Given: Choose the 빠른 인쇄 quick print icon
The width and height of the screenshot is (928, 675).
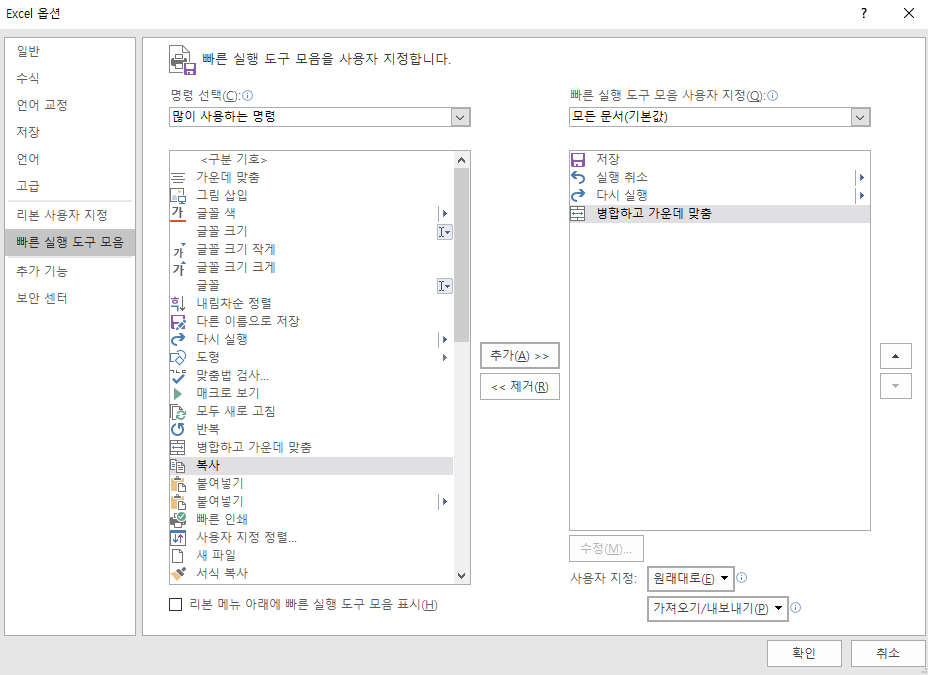Looking at the screenshot, I should click(178, 520).
